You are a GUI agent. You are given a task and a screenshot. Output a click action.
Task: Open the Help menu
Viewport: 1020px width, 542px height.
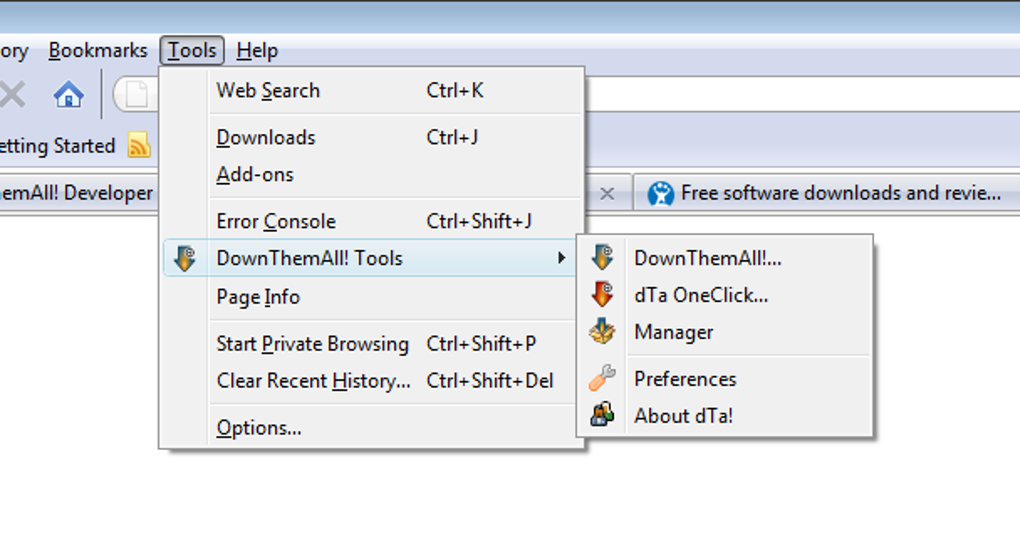257,50
